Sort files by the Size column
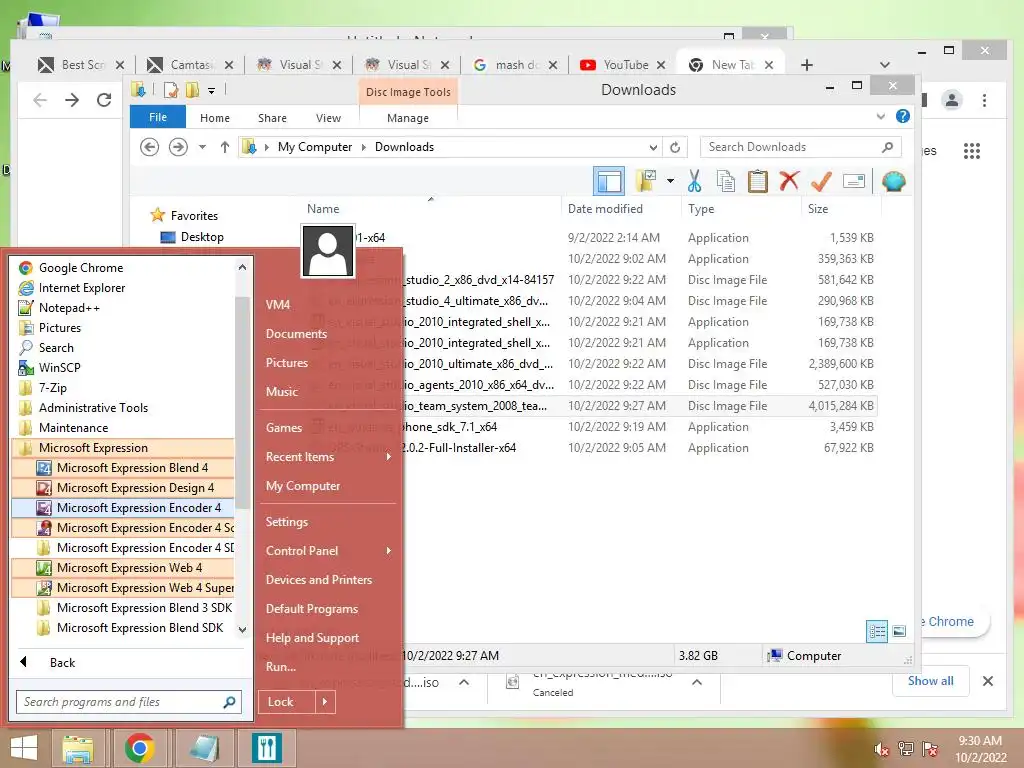Screen dimensions: 1024x768 [x=818, y=209]
